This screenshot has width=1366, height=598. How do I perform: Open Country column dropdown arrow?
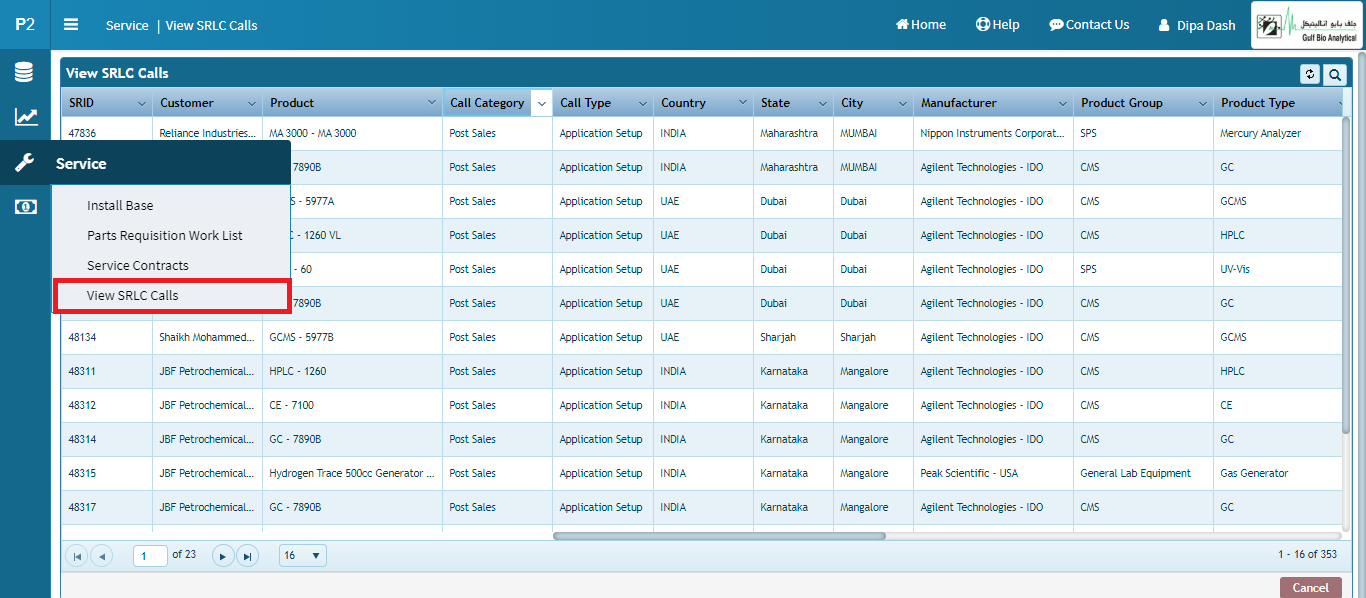[x=743, y=103]
